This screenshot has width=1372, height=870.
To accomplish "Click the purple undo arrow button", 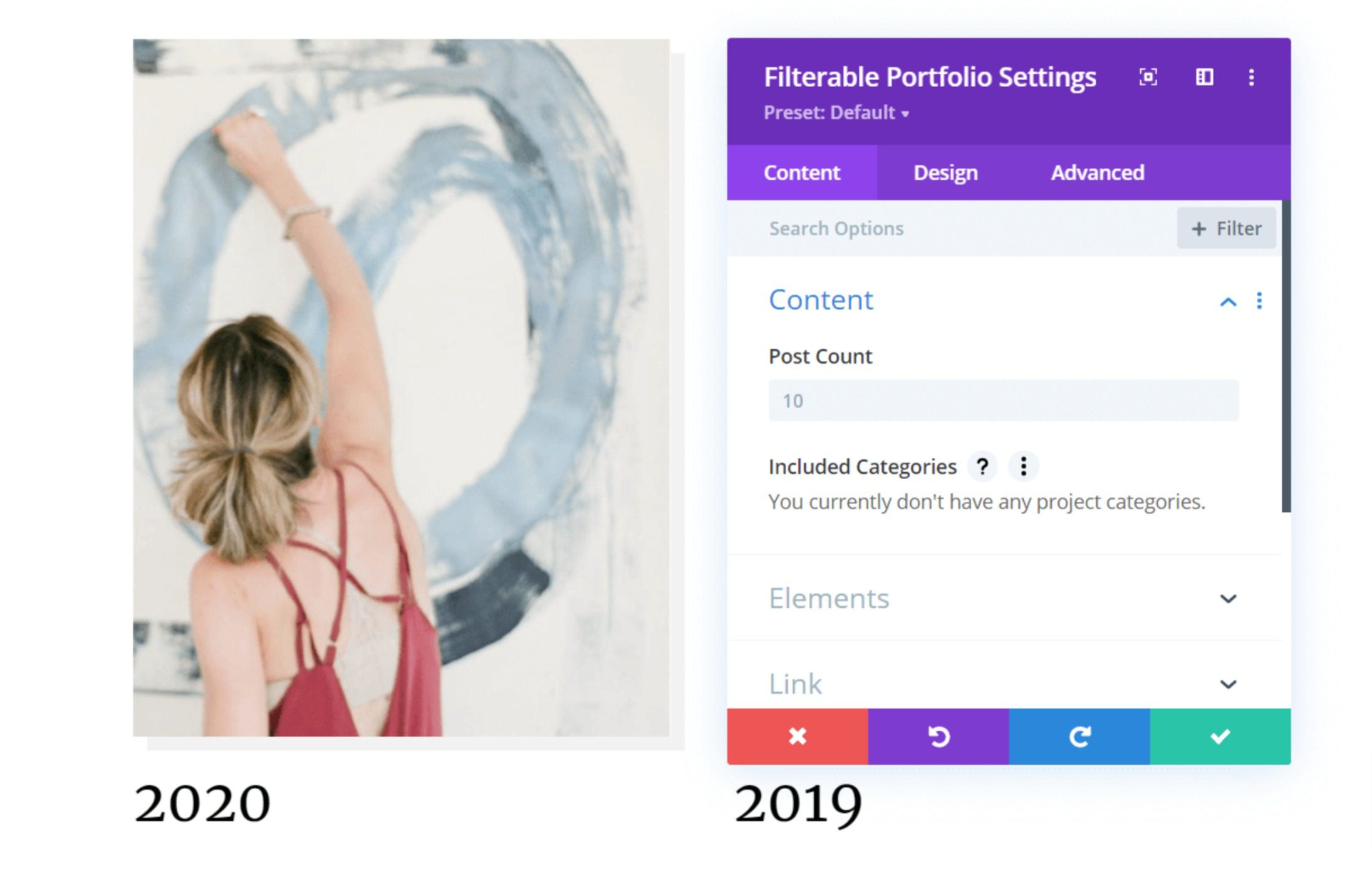I will [938, 737].
